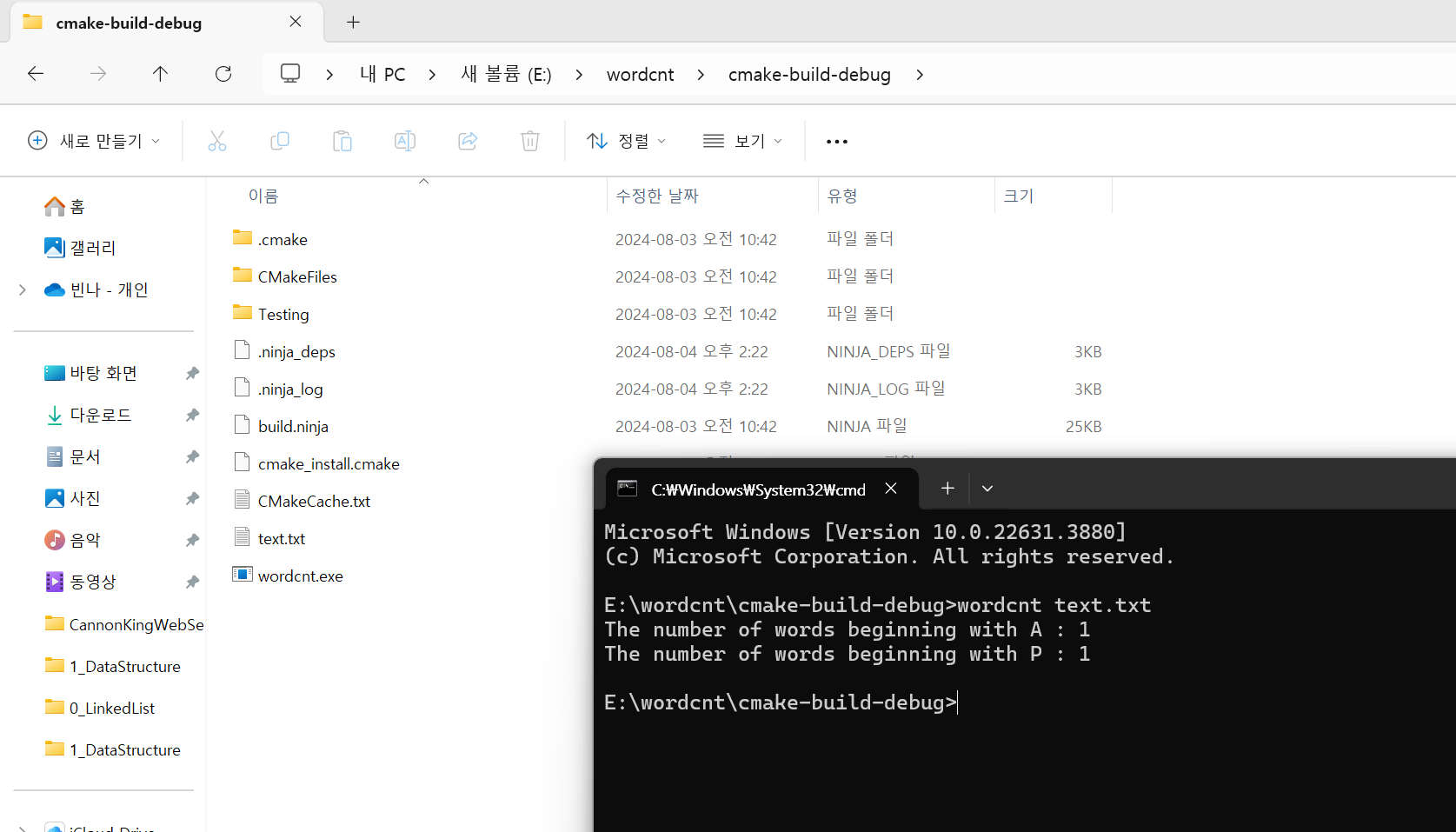Click the forward navigation arrow
This screenshot has width=1456, height=832.
tap(98, 74)
